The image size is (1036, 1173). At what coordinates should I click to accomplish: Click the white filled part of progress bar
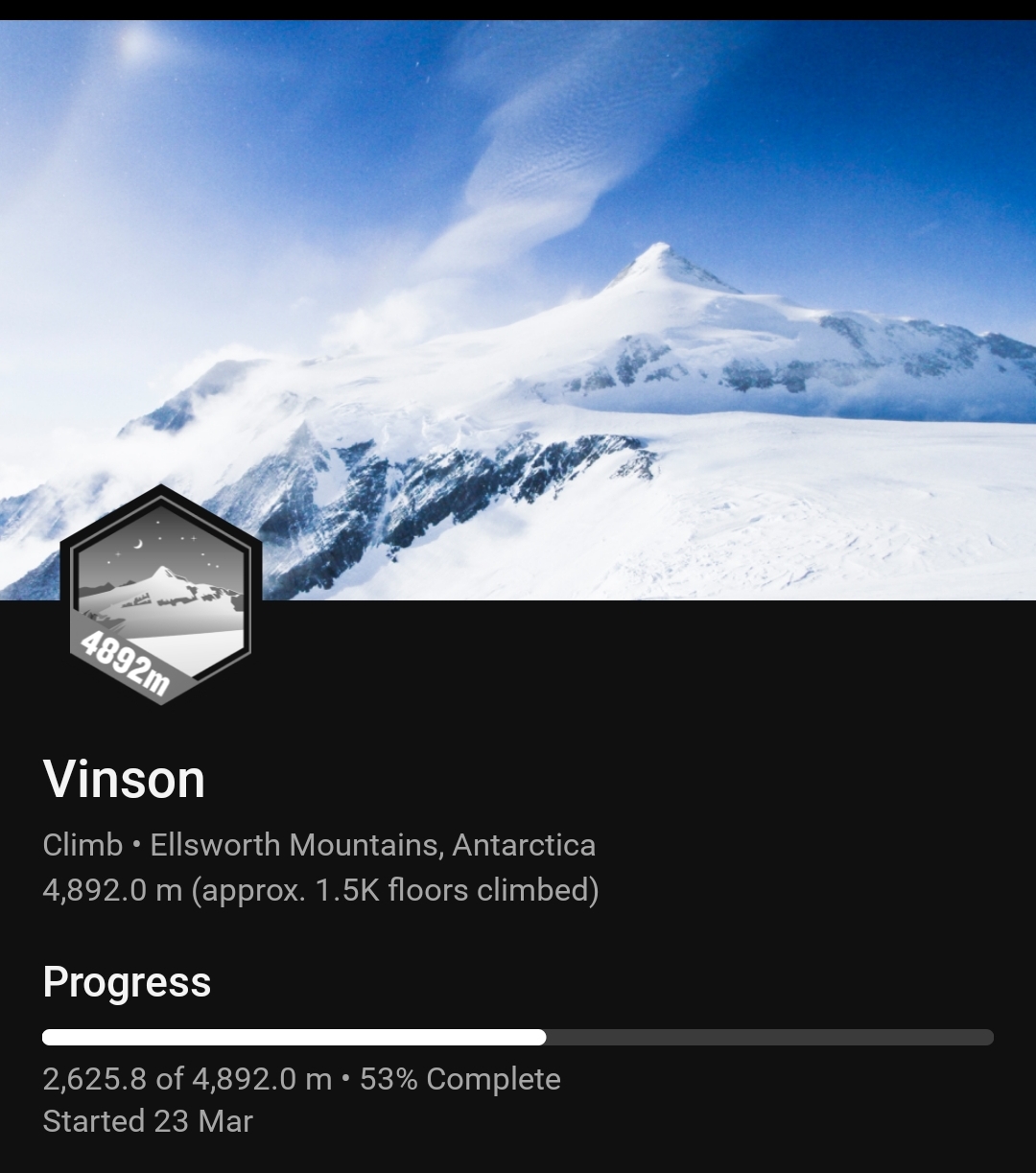click(x=294, y=1037)
